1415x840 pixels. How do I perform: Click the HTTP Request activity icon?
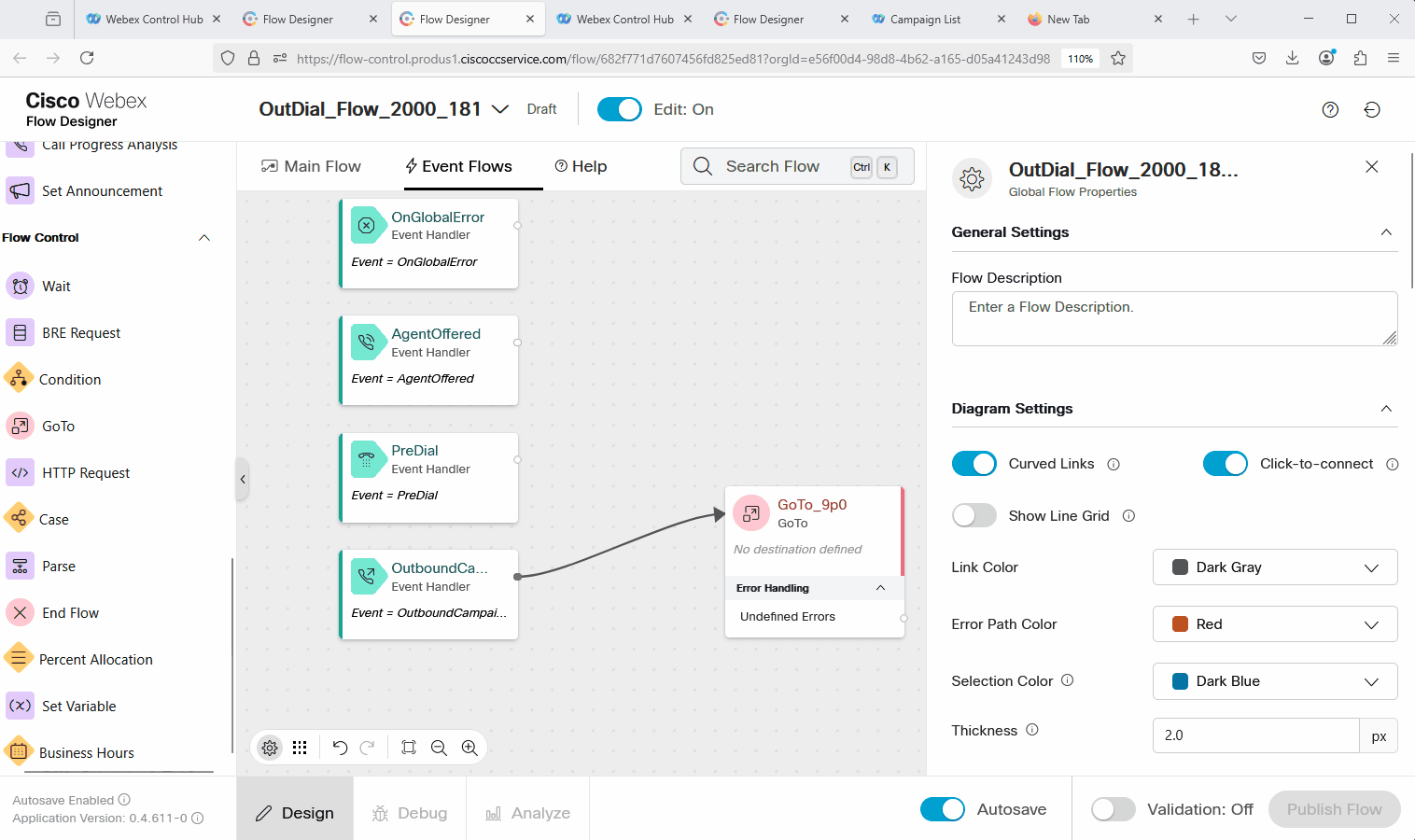pyautogui.click(x=20, y=472)
